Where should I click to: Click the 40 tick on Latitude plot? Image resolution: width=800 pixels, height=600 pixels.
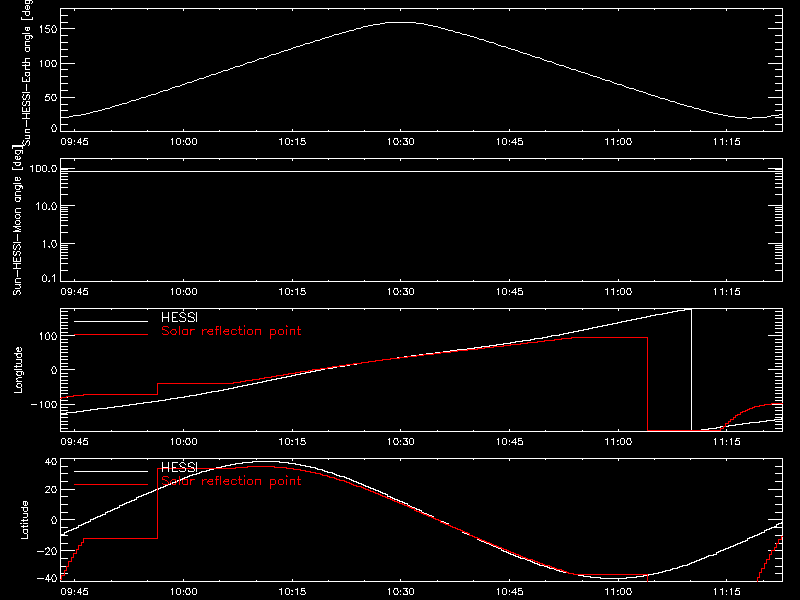coord(51,462)
